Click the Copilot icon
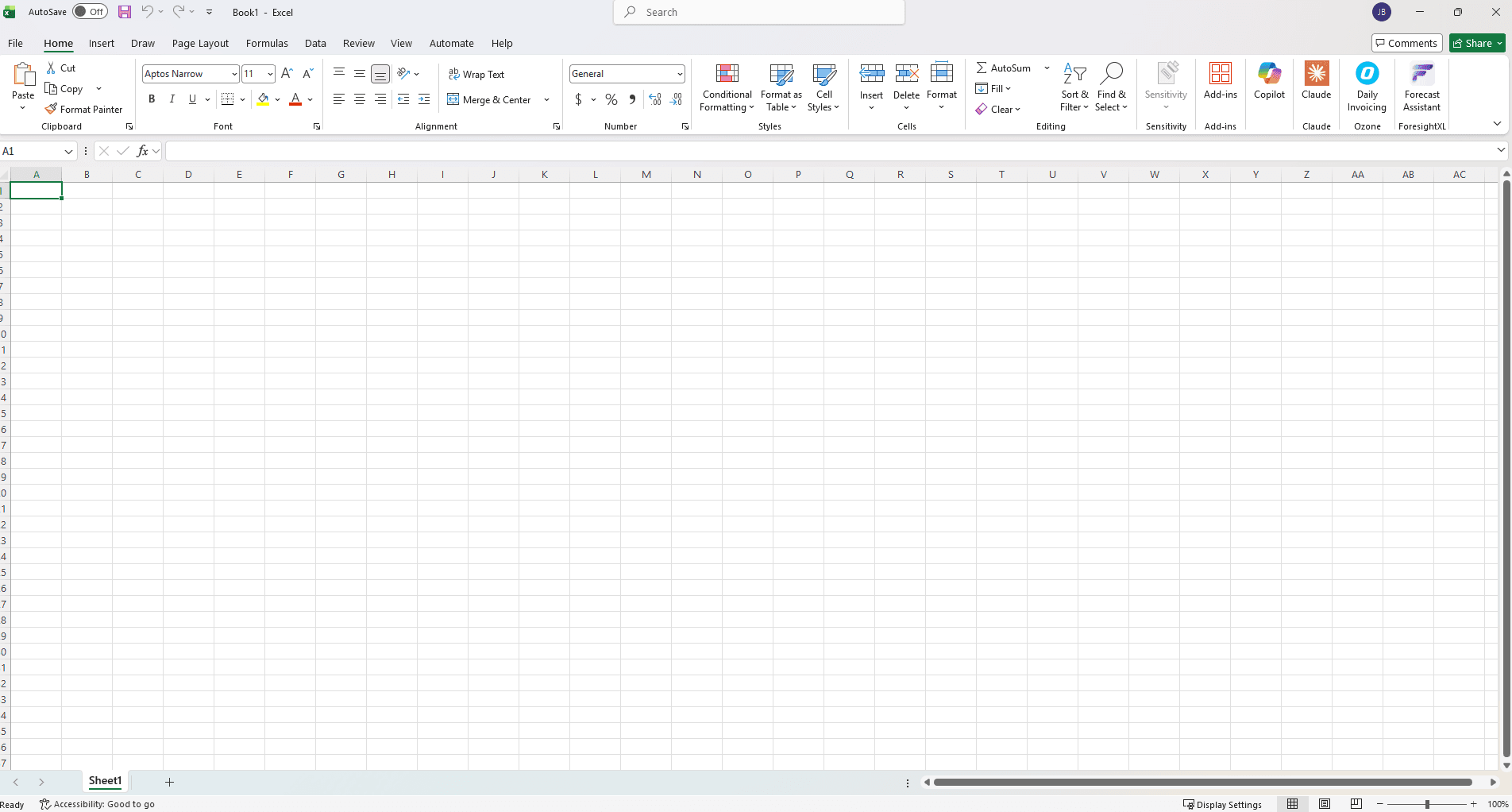The width and height of the screenshot is (1512, 812). pos(1268,82)
